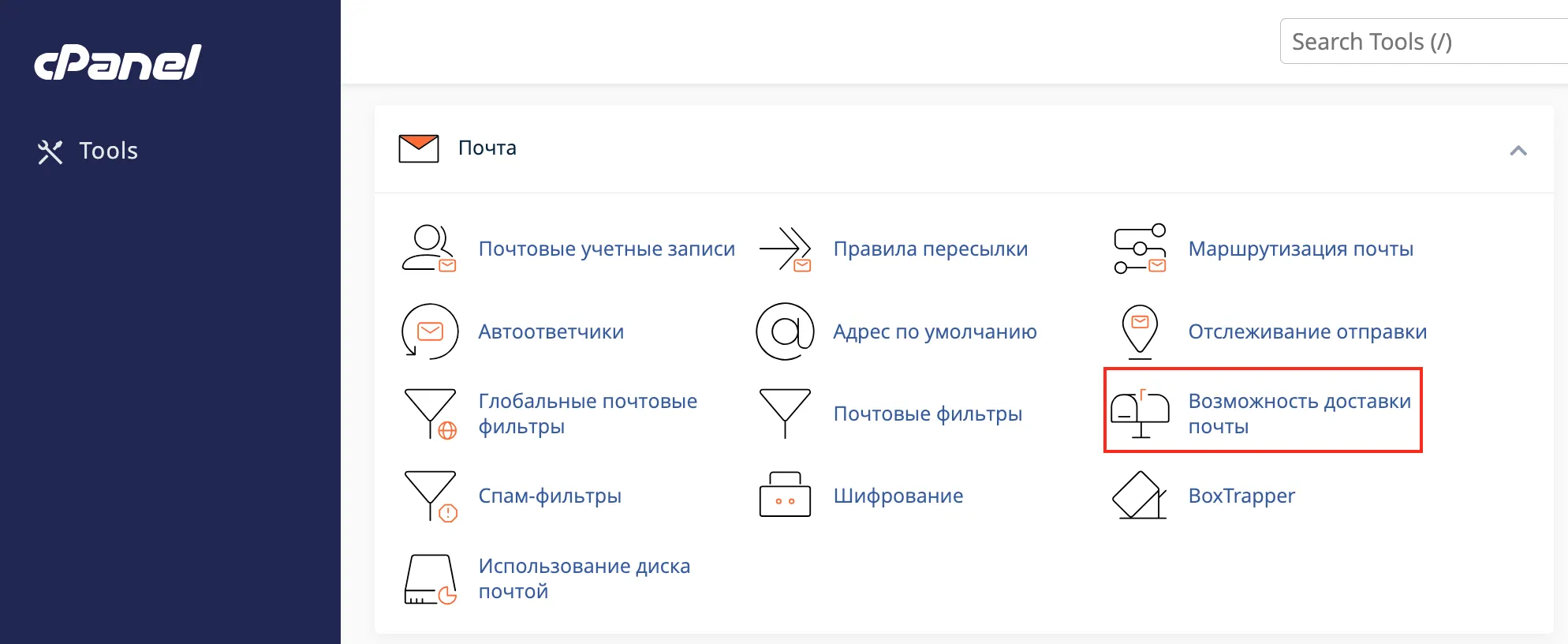Click the Спам-фильтры funnel icon

[x=430, y=496]
